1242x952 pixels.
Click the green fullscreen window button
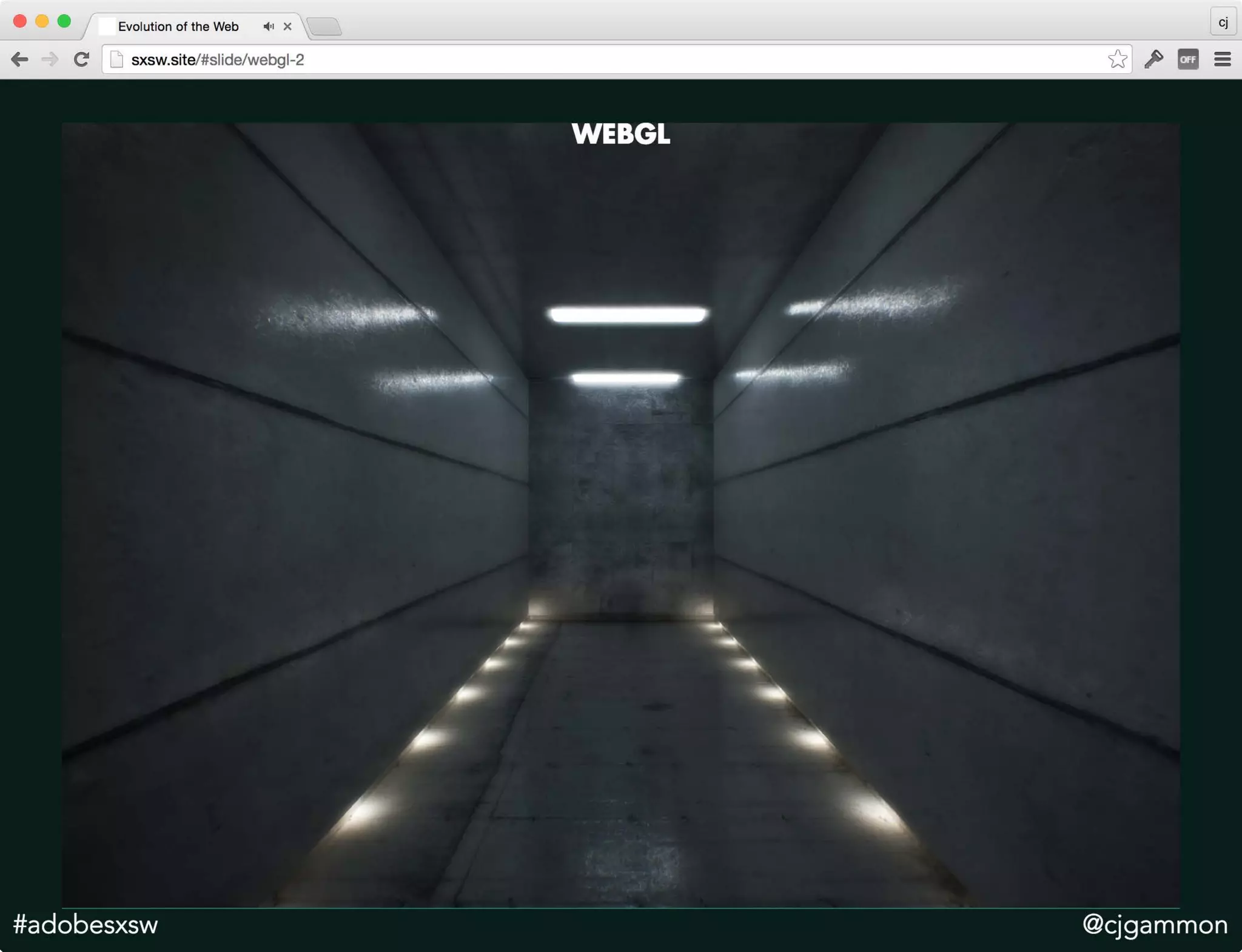coord(64,21)
